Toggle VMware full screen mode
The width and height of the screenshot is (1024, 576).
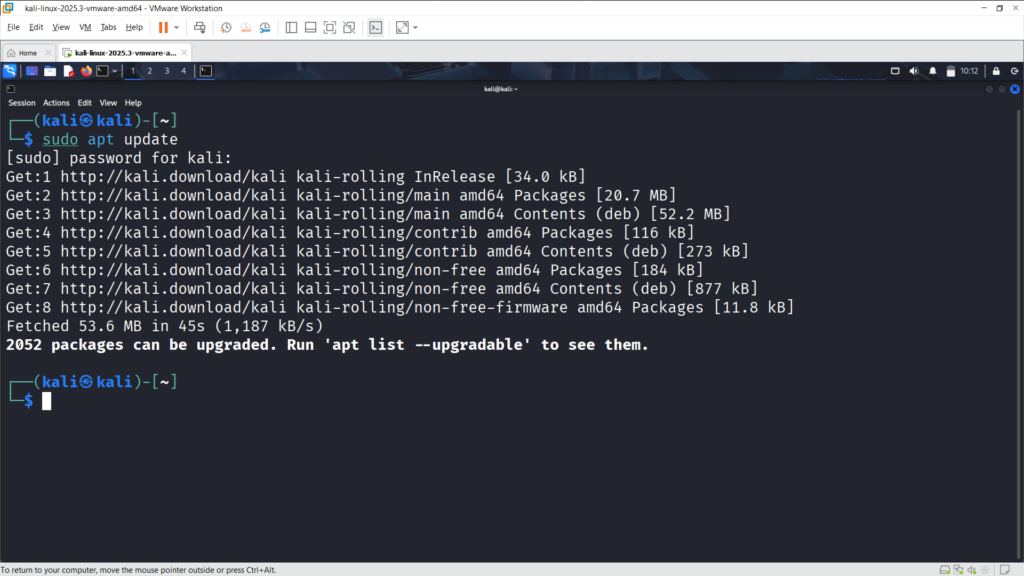[x=329, y=27]
